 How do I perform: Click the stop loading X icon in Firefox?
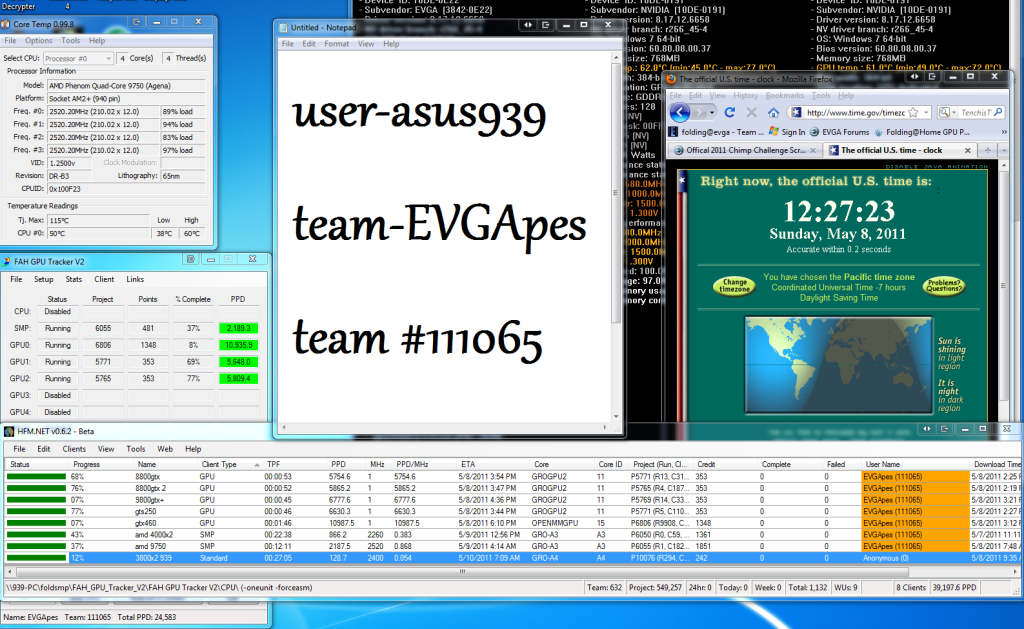[750, 113]
